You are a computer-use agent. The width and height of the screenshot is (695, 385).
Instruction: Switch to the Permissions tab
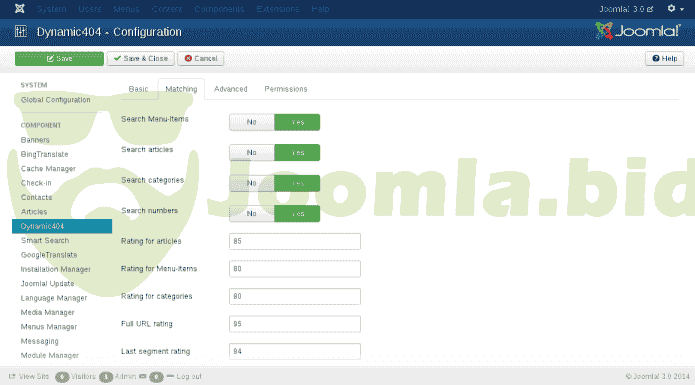tap(286, 89)
